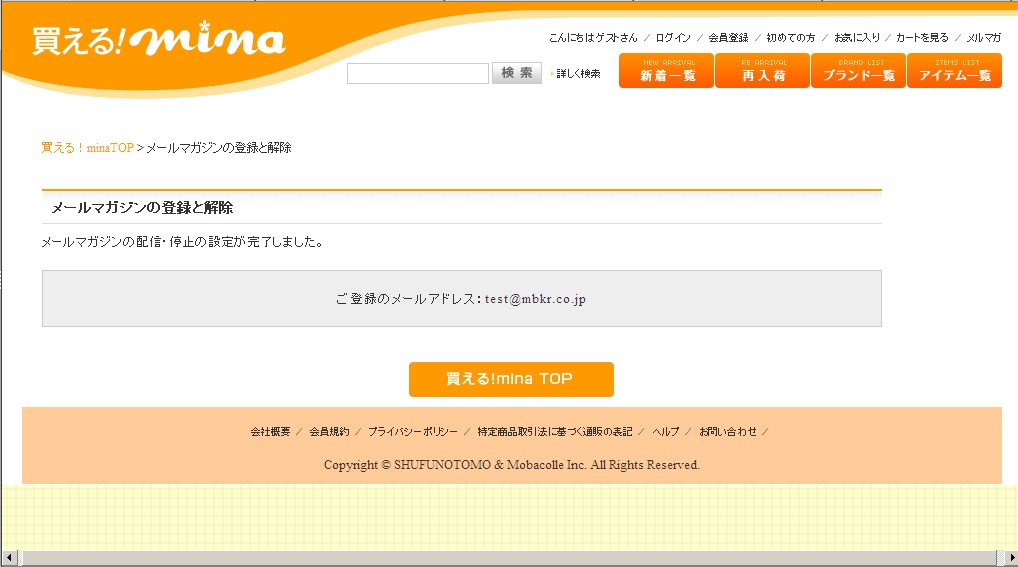The height and width of the screenshot is (567, 1018).
Task: Click the 初めての方 first-time visitor link
Action: [790, 38]
